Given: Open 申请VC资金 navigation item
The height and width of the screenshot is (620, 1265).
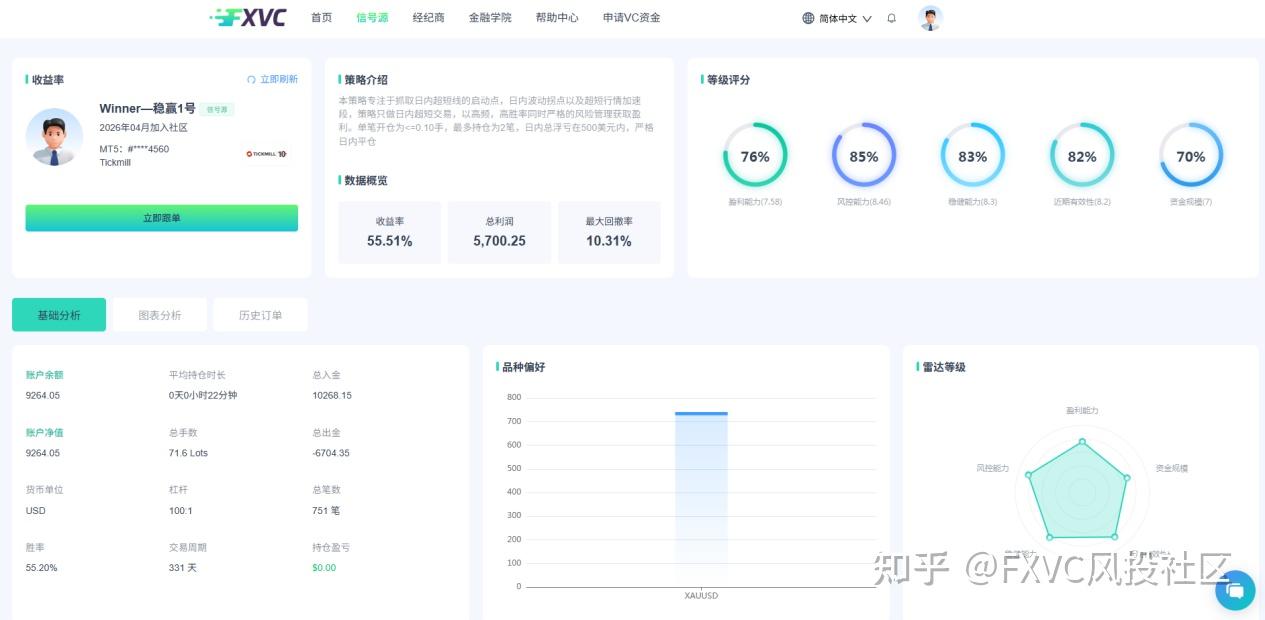Looking at the screenshot, I should [631, 18].
